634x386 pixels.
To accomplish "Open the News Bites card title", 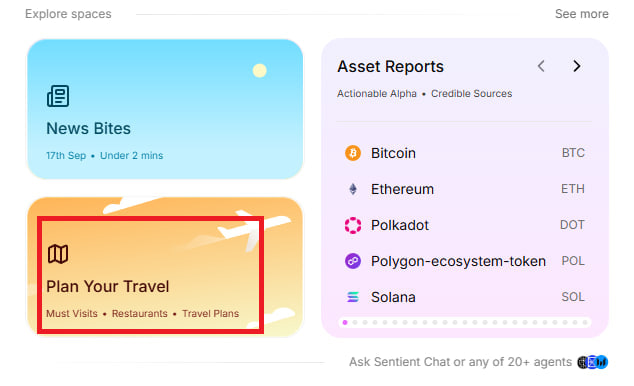I will (89, 129).
